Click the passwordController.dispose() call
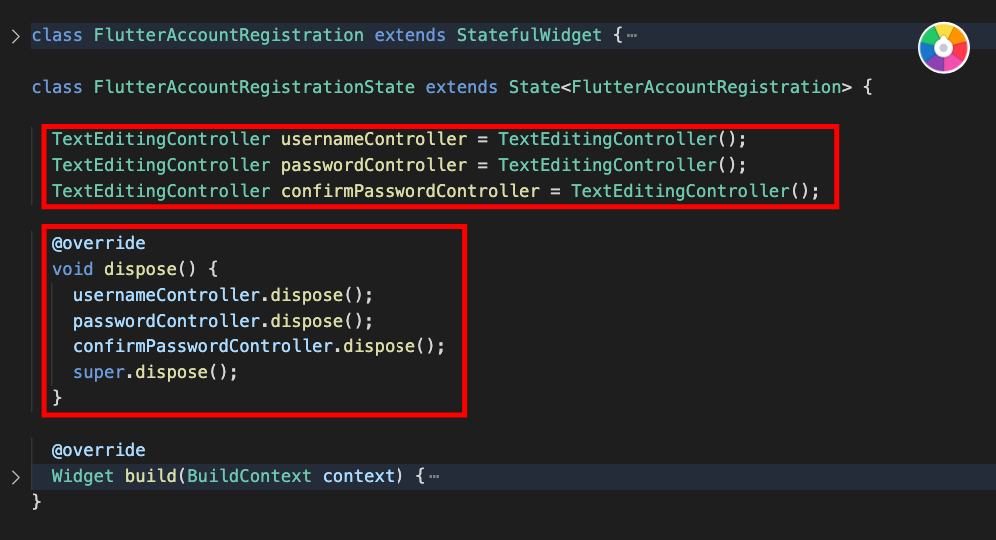Viewport: 996px width, 540px height. click(222, 321)
